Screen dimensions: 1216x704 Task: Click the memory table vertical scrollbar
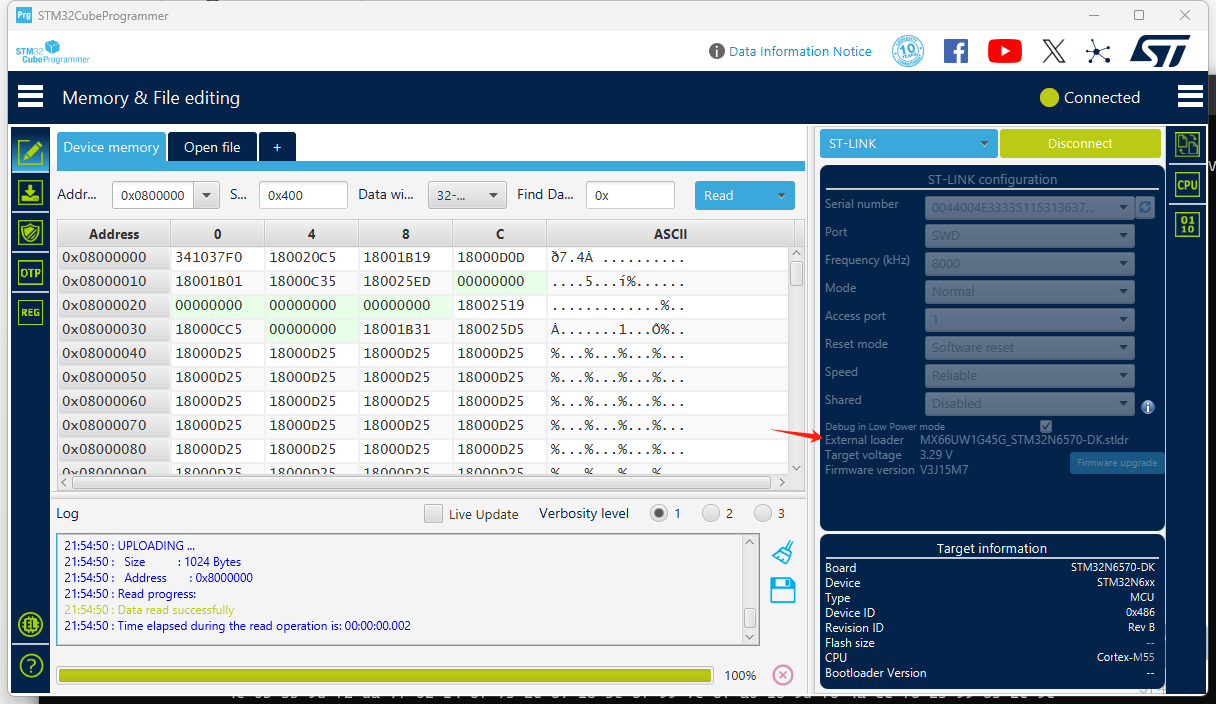pos(796,273)
